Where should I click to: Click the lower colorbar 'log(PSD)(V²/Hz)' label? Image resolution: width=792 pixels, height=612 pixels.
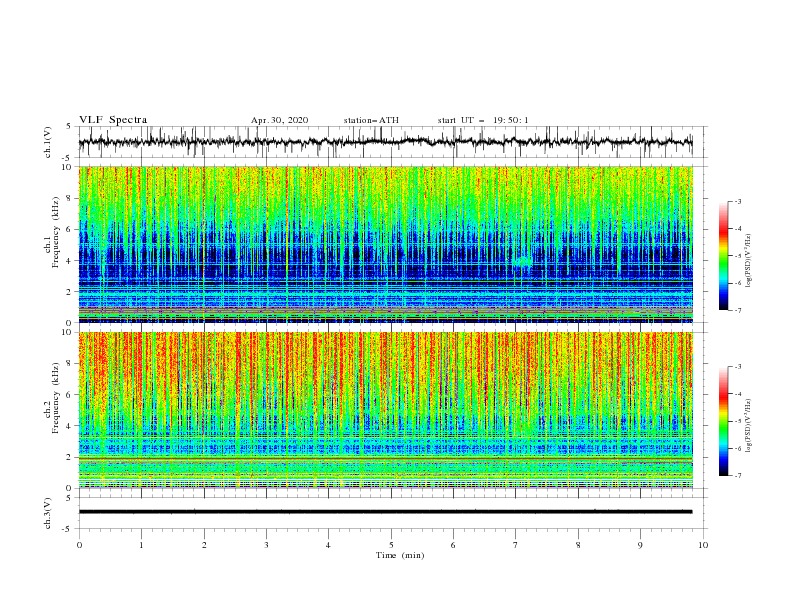point(749,425)
